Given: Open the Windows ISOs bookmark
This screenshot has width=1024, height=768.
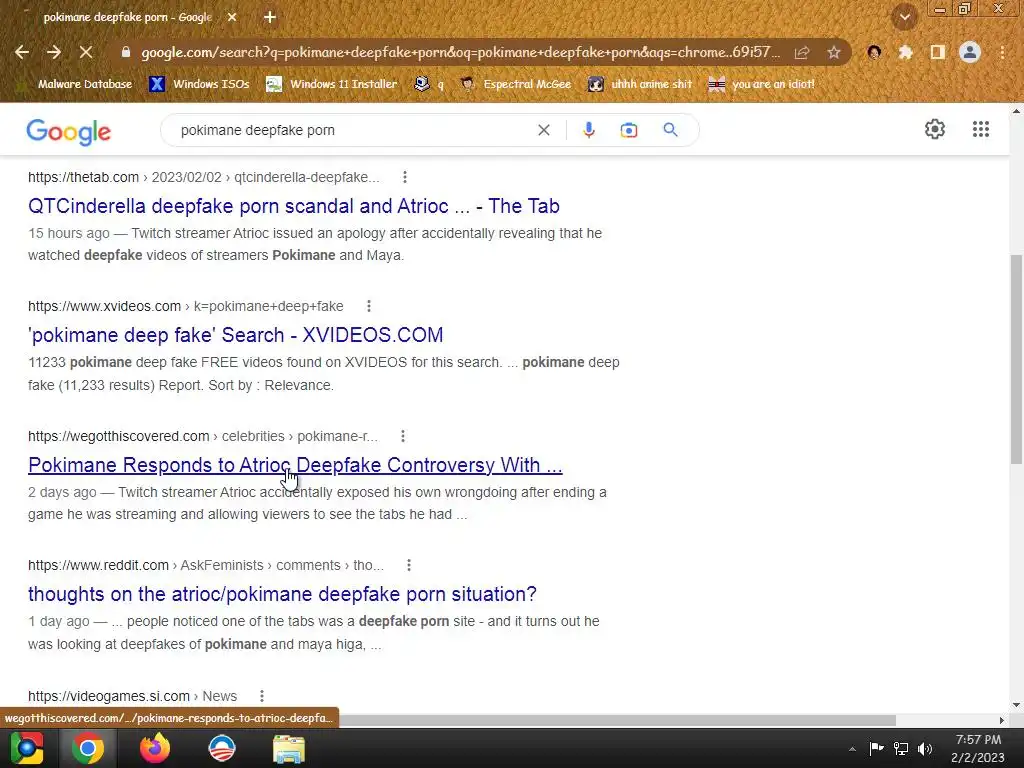Looking at the screenshot, I should (199, 84).
